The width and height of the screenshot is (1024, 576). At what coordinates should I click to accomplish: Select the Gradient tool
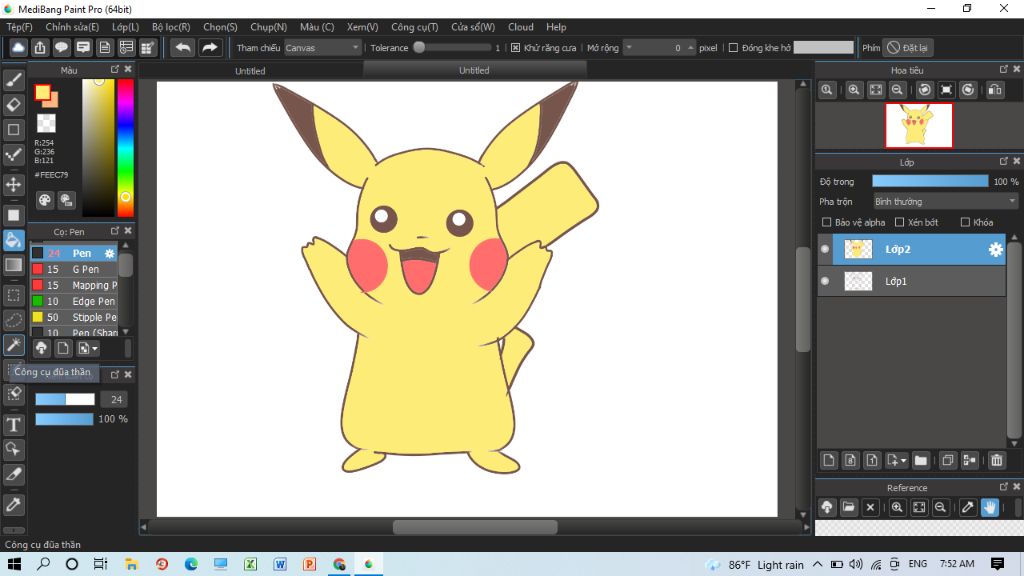(14, 265)
